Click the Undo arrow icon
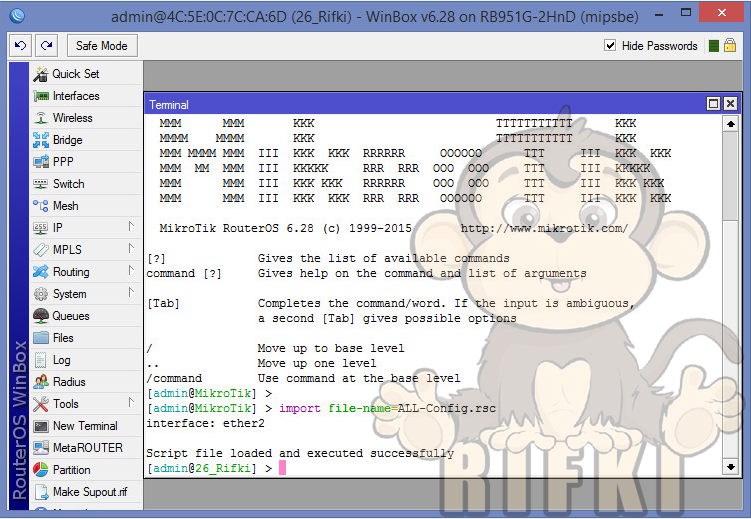 pyautogui.click(x=20, y=45)
